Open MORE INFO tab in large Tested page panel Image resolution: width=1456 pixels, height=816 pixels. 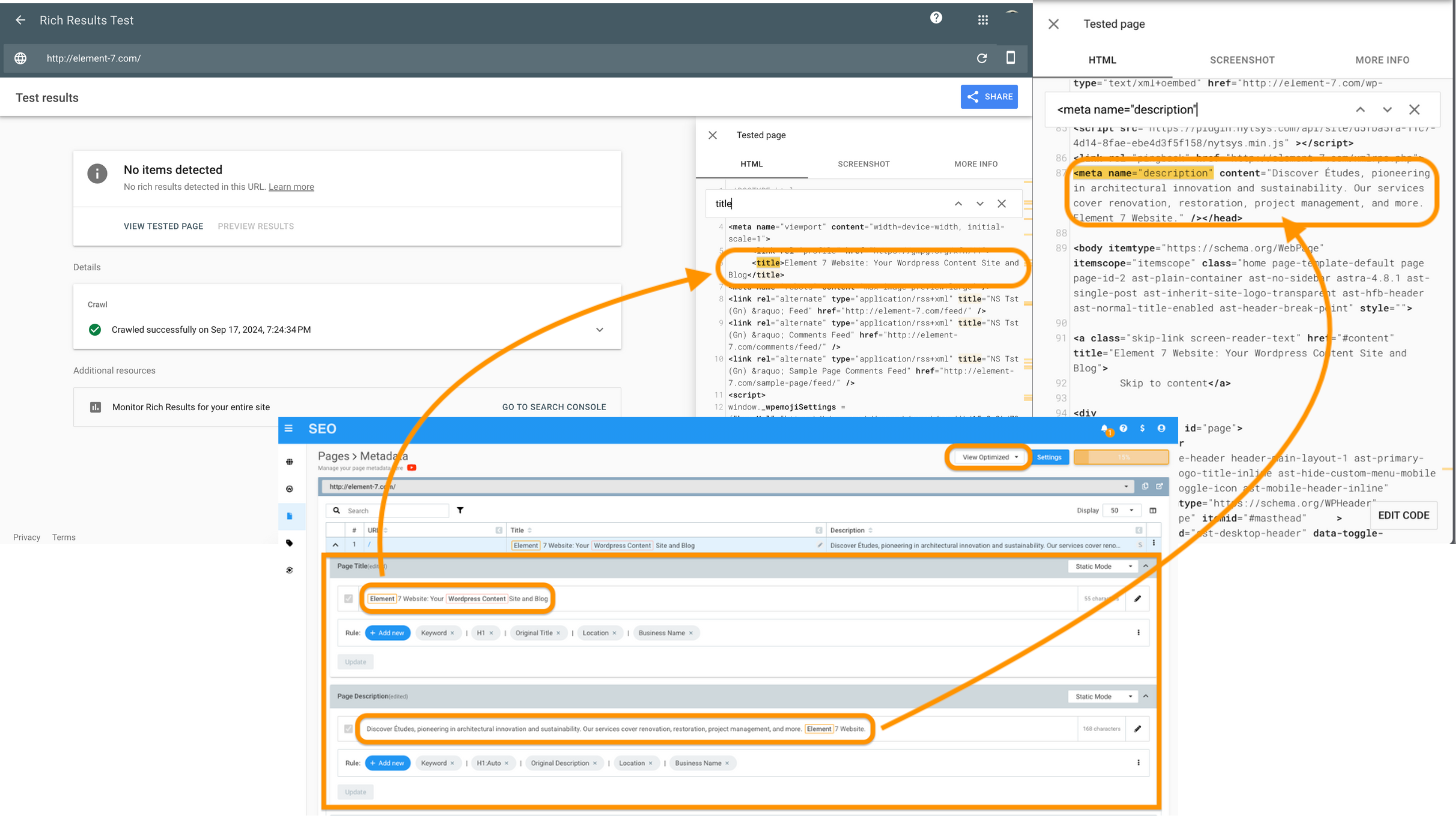point(1382,60)
